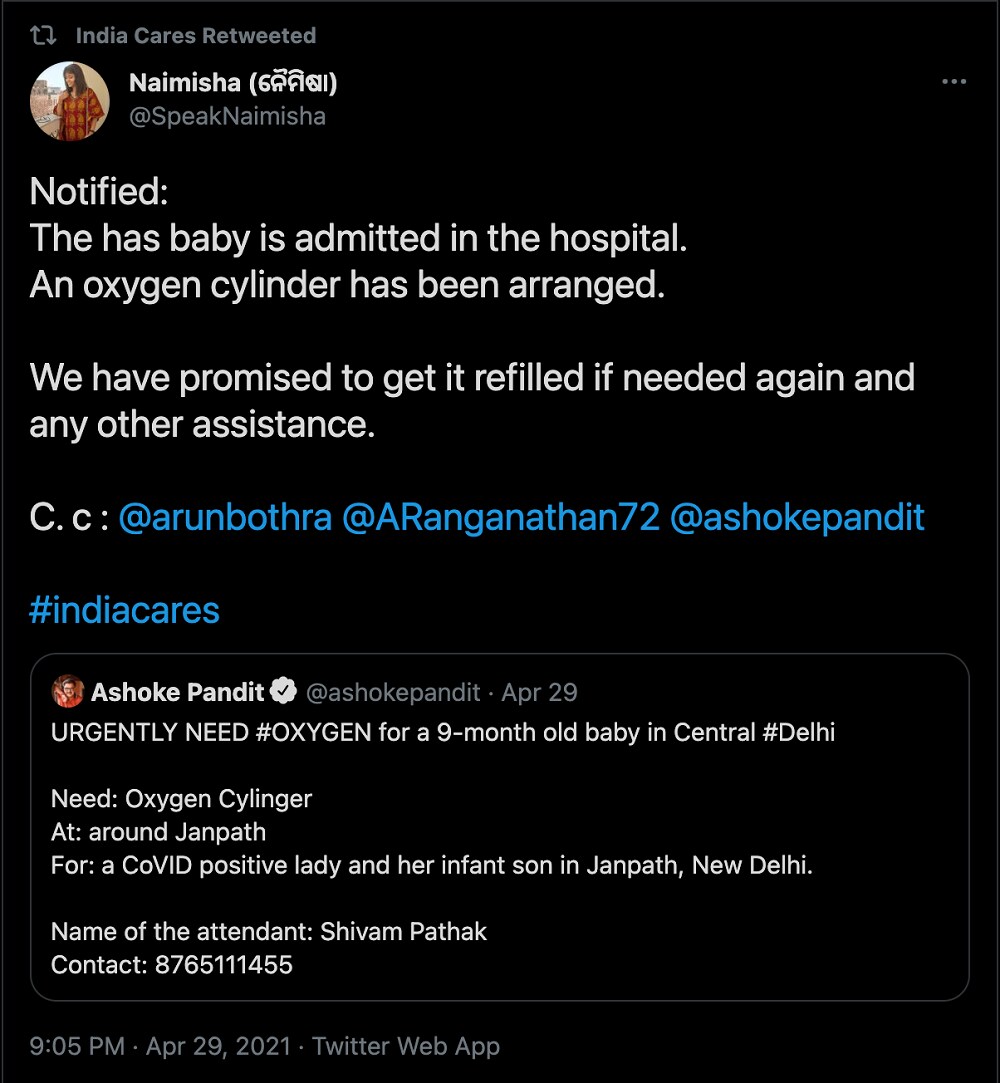
Task: Click the retweet icon above the tweet
Action: click(x=42, y=36)
